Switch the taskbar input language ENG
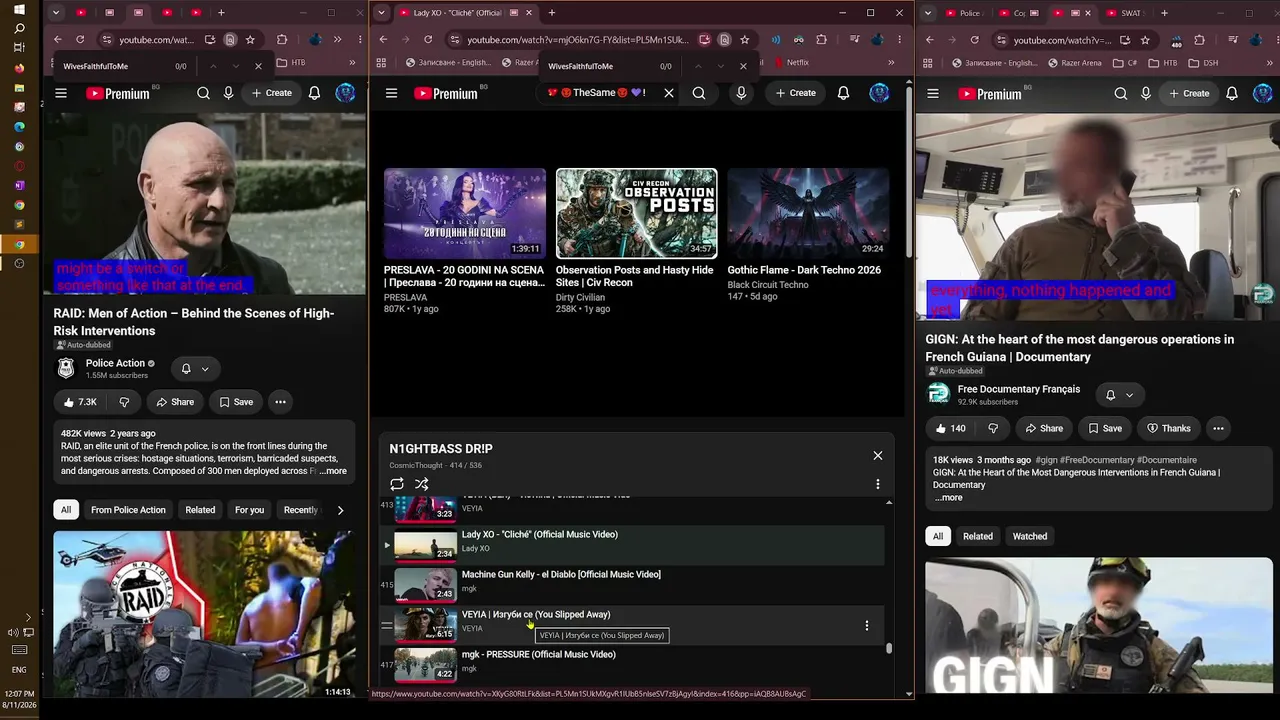This screenshot has height=720, width=1280. click(x=19, y=670)
